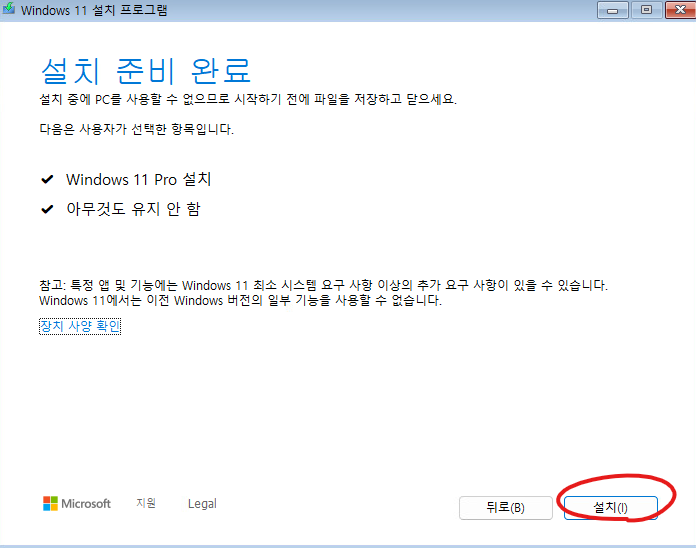Viewport: 696px width, 548px height.
Task: Click the checkmark beside Windows 11 Pro 설치
Action: point(47,180)
